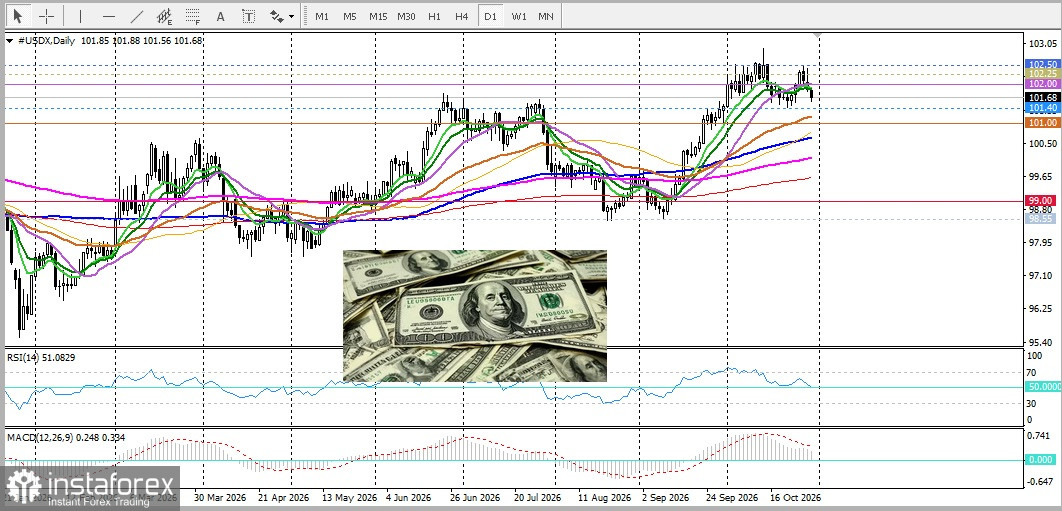The width and height of the screenshot is (1062, 511).
Task: Expand the #USDX,Daily chart triangle
Action: pyautogui.click(x=9, y=41)
